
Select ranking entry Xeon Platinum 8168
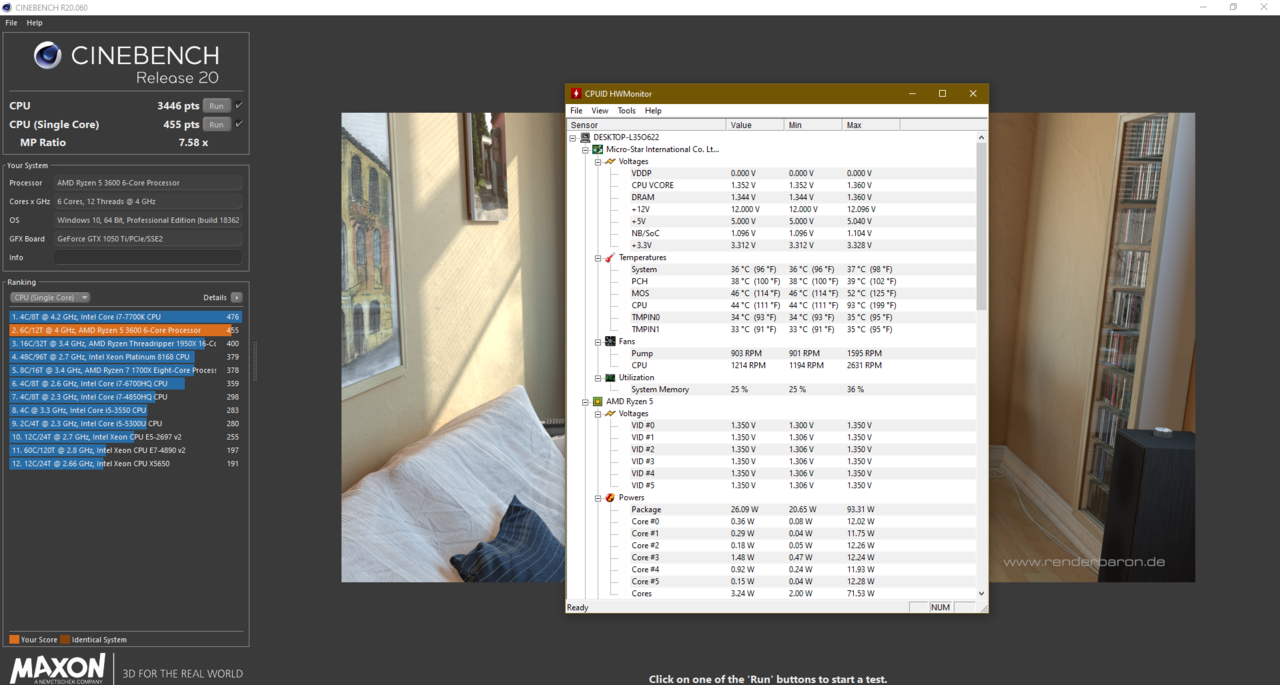[125, 357]
